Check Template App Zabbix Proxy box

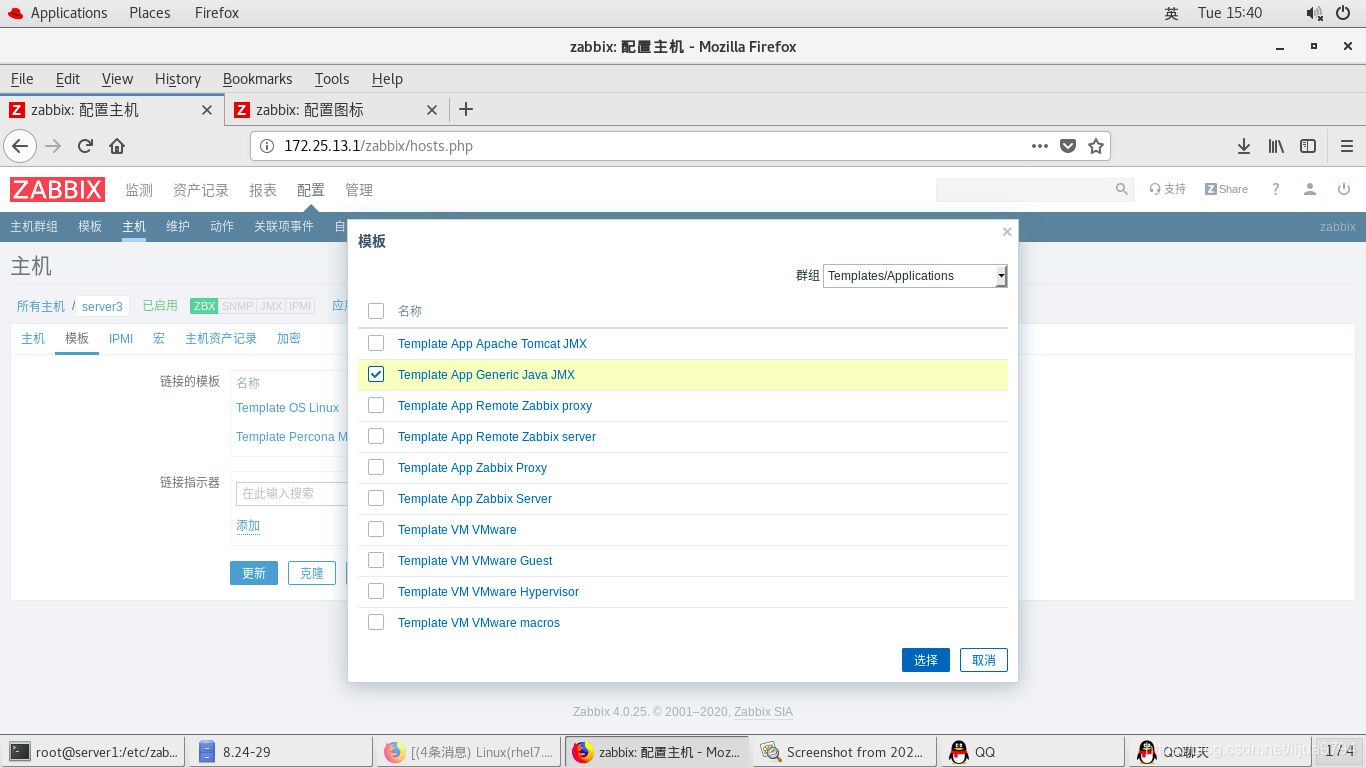(376, 467)
